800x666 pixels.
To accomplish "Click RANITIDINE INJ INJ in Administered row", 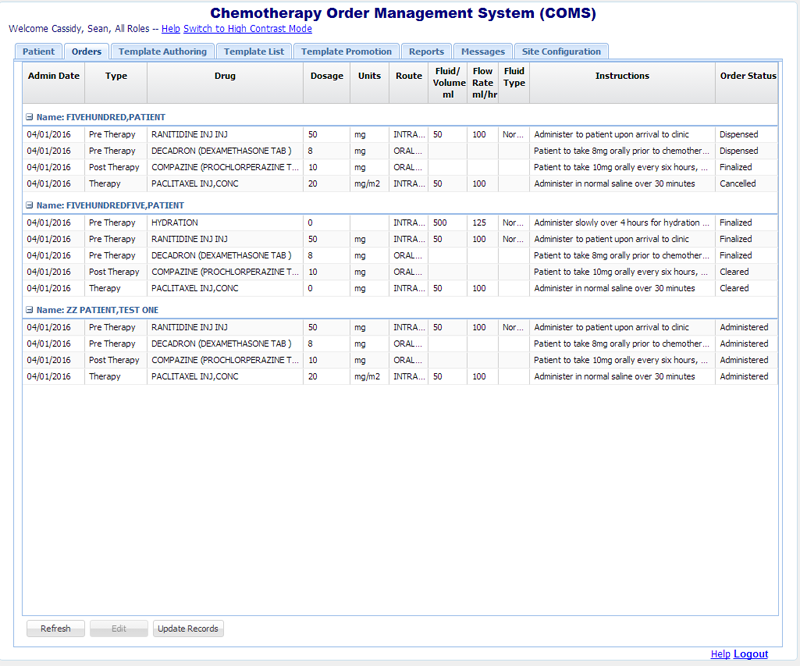I will point(225,328).
